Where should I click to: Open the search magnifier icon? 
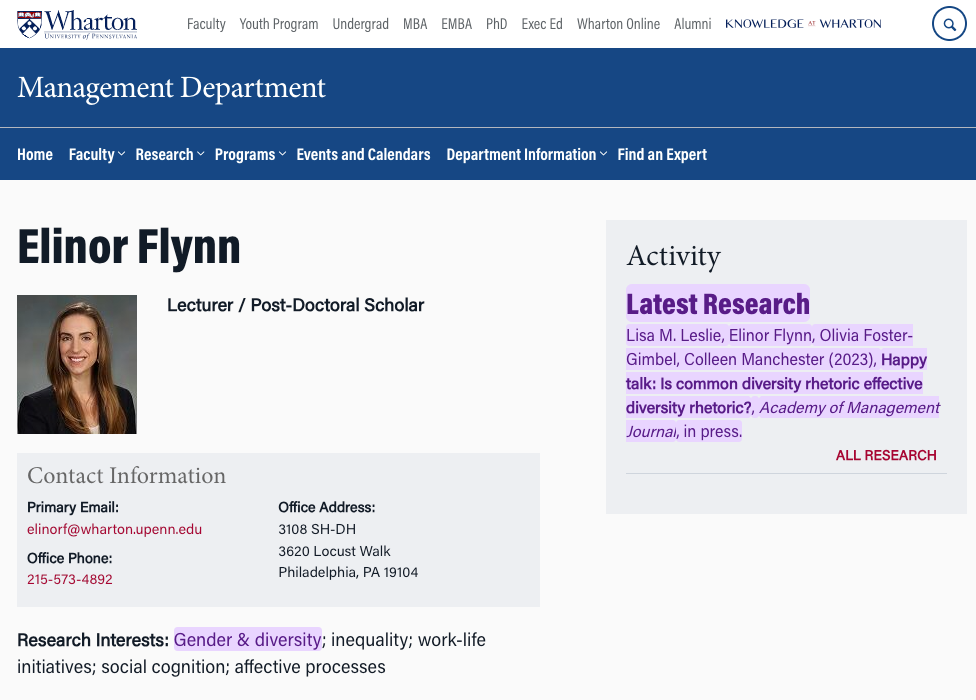pos(949,24)
